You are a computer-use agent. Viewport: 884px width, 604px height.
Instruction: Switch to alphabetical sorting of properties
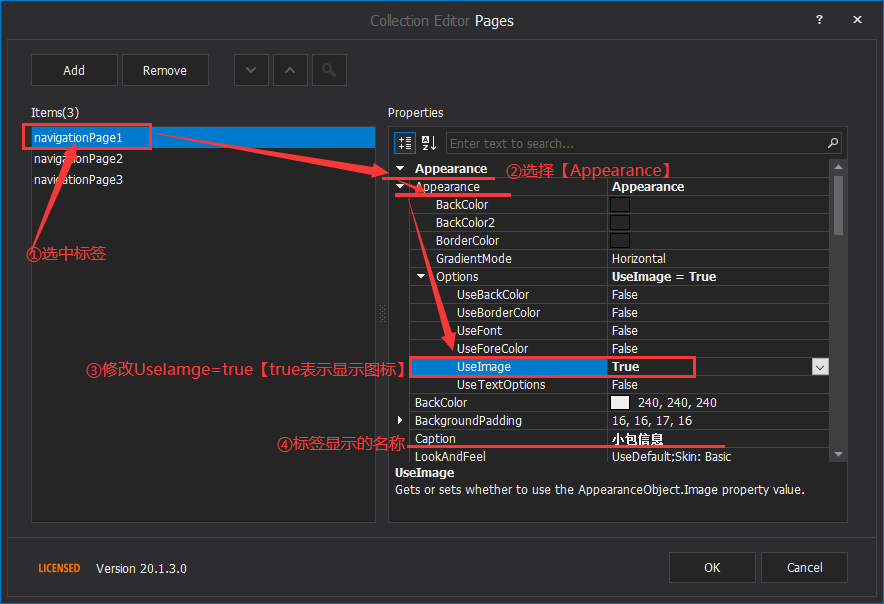pos(428,142)
